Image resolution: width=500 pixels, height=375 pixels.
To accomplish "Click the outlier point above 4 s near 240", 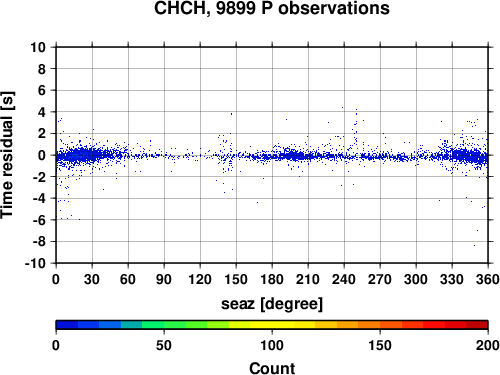I will point(342,107).
